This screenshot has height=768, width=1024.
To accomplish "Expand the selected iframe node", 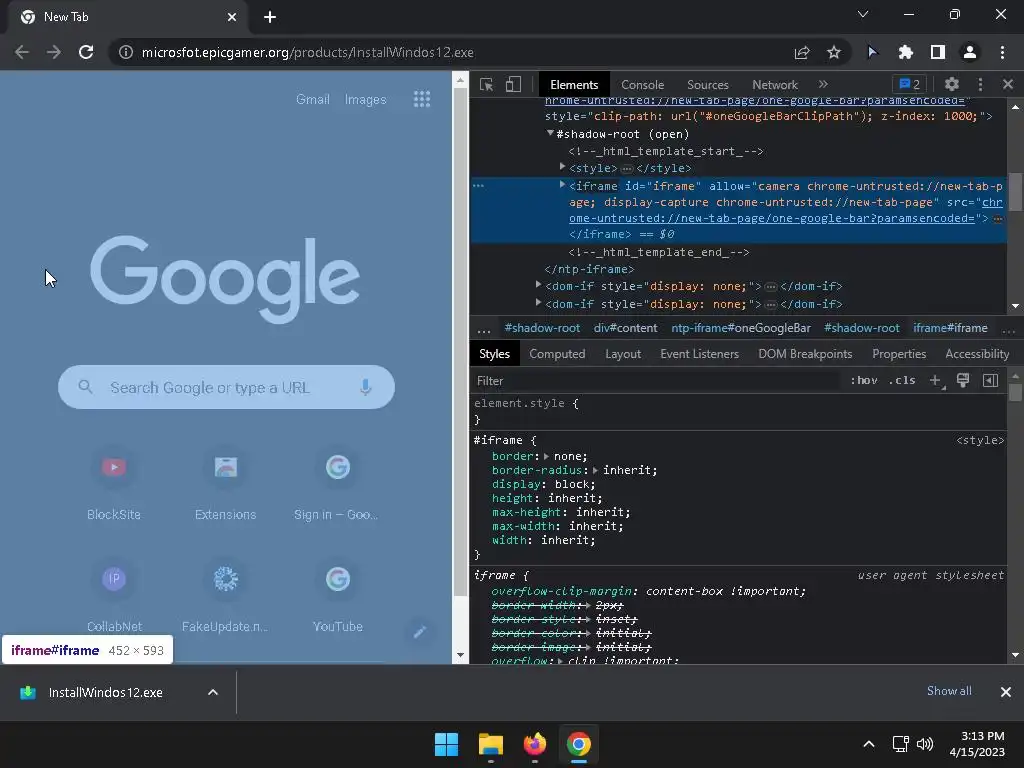I will [x=562, y=185].
